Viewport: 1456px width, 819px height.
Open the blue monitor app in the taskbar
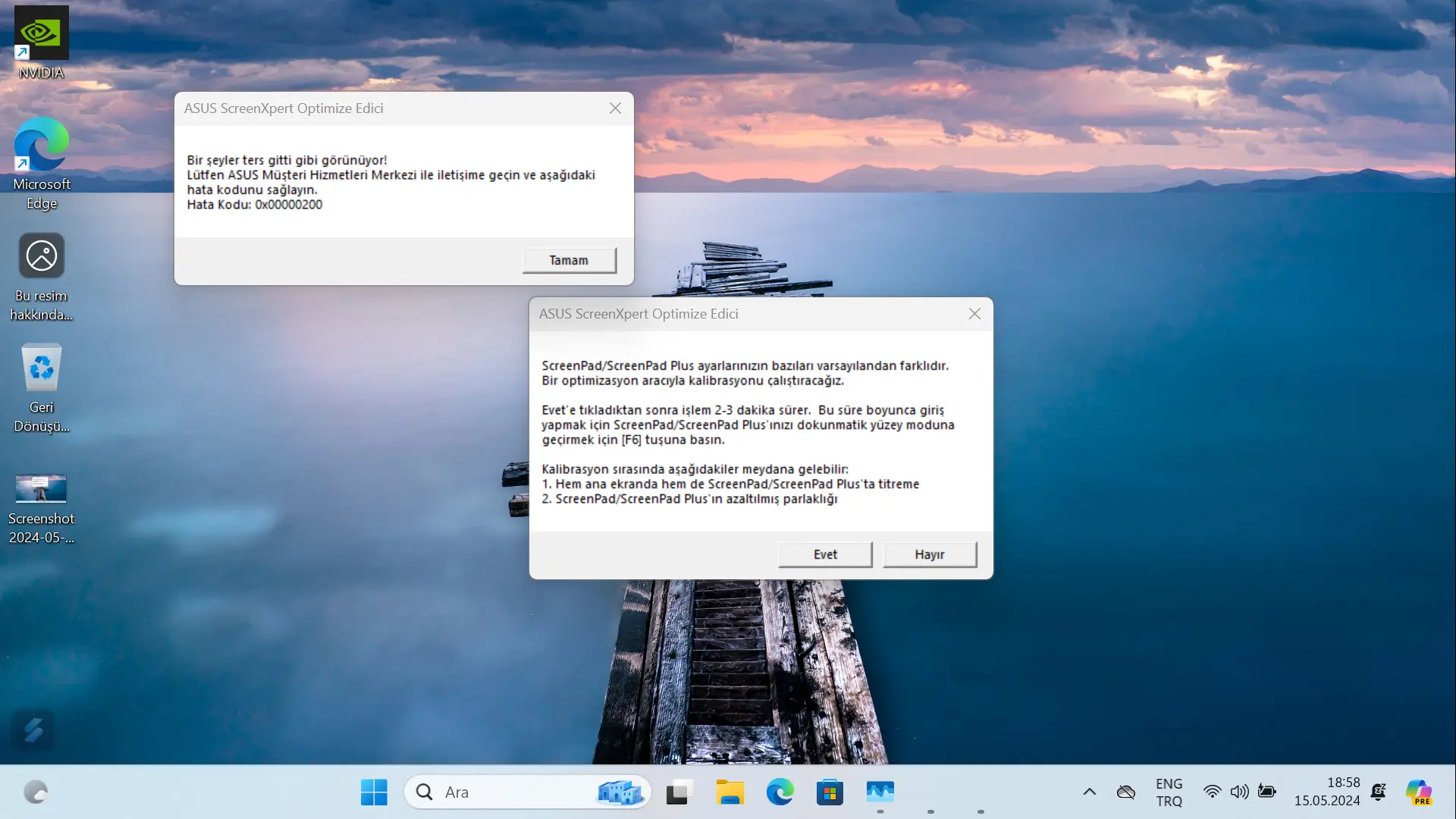tap(880, 792)
